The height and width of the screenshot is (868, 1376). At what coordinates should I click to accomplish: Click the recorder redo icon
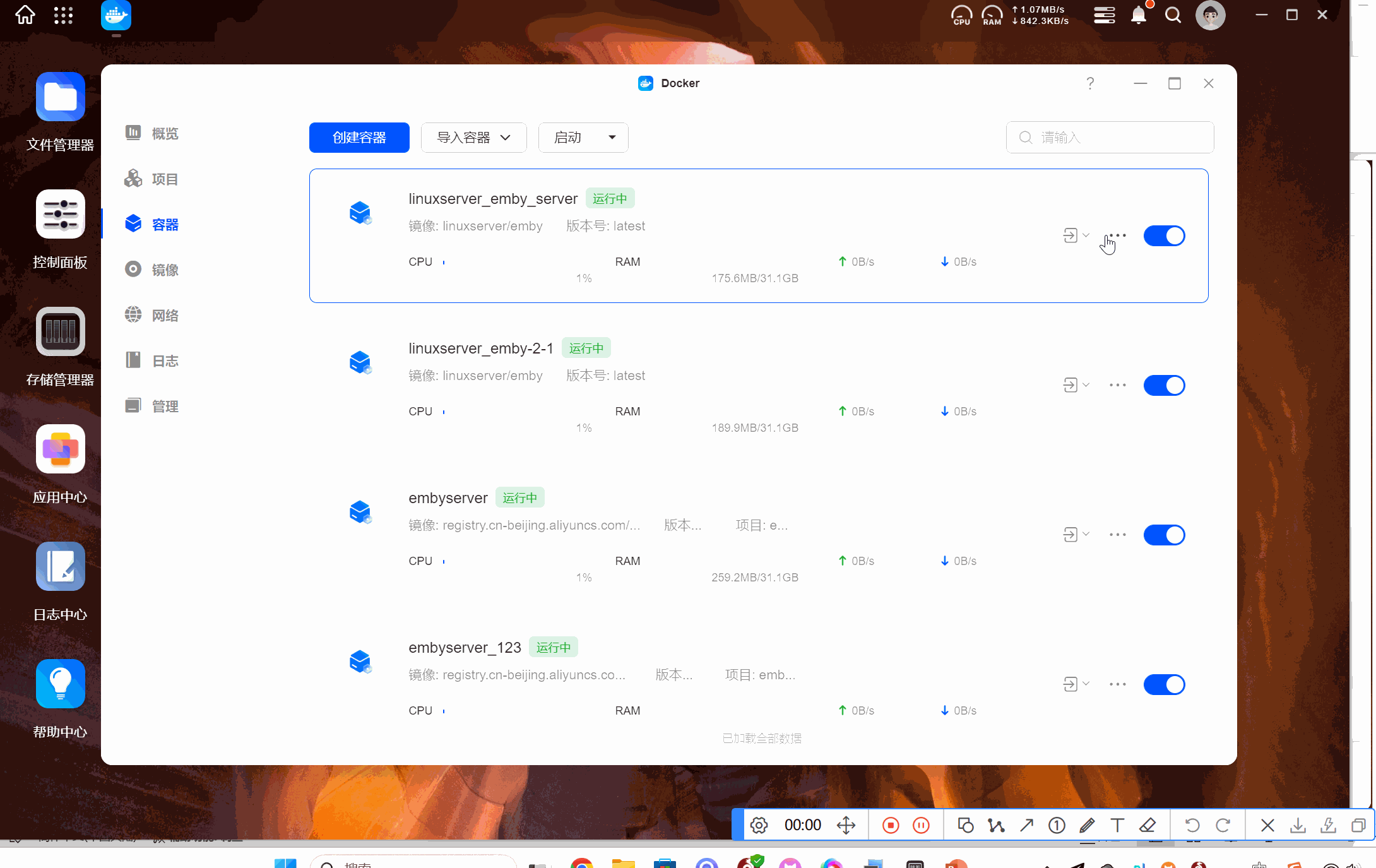tap(1223, 825)
